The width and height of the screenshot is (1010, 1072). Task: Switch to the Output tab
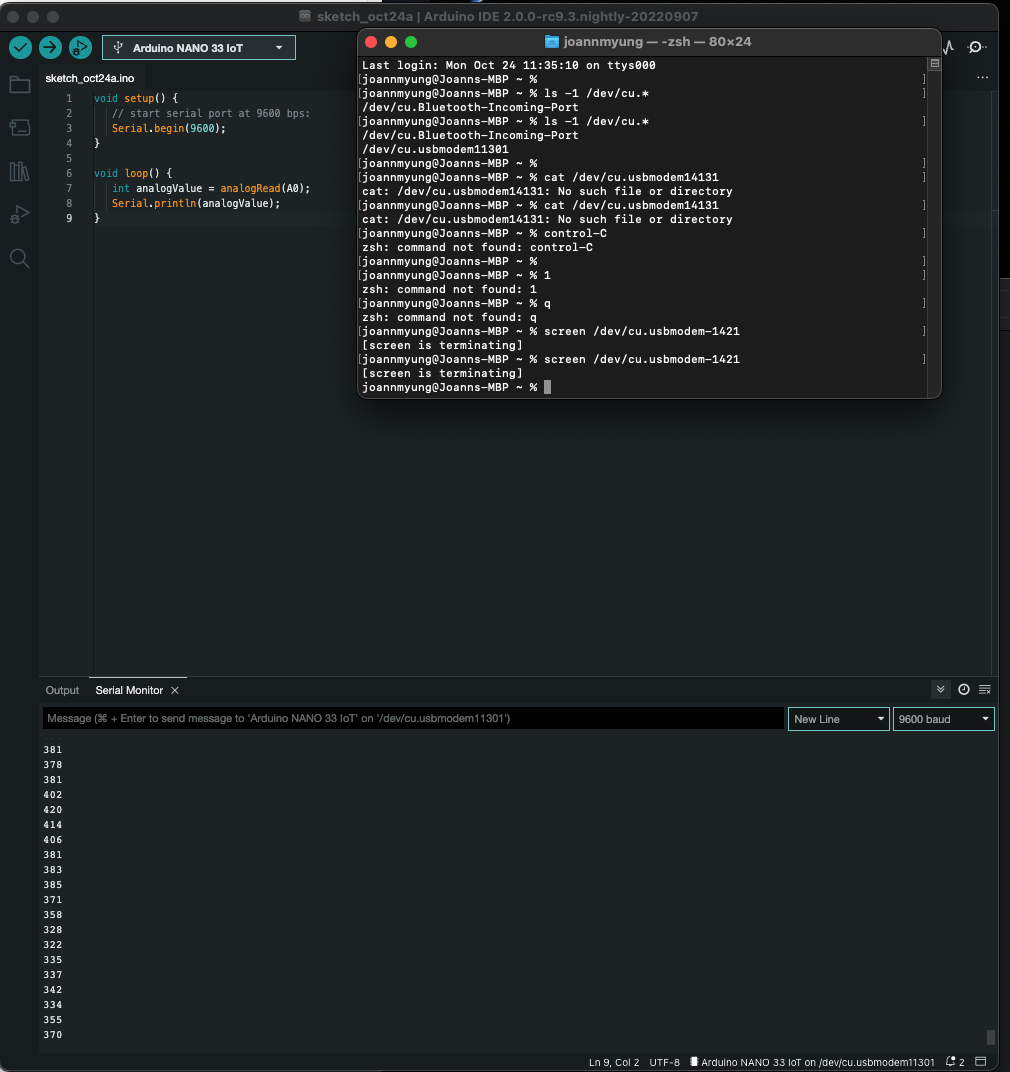click(x=62, y=690)
